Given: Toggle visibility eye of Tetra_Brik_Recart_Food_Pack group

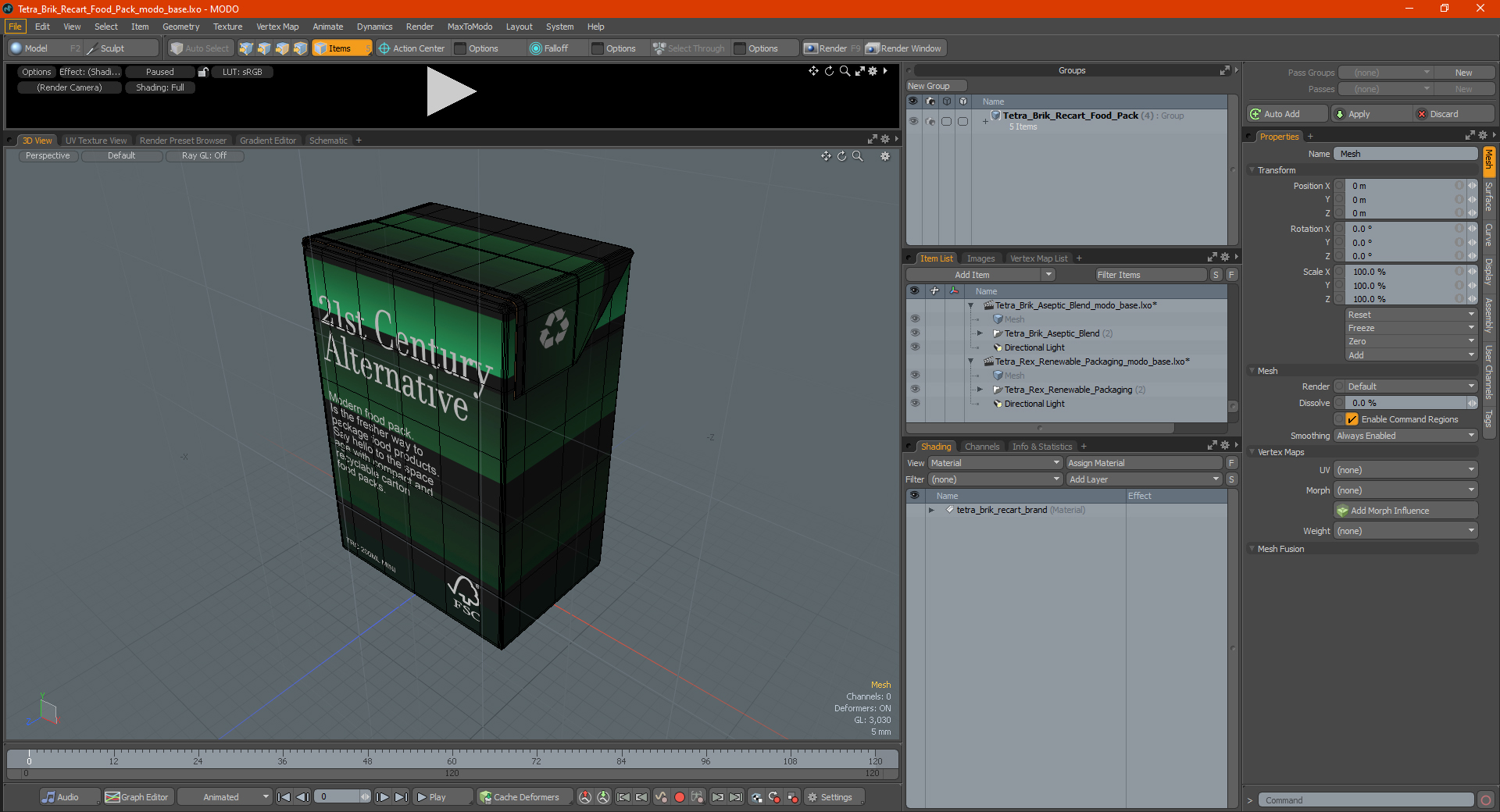Looking at the screenshot, I should coord(913,121).
